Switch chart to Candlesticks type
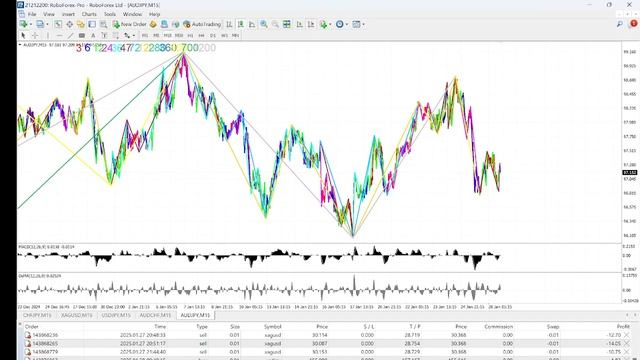The image size is (640, 360). [x=241, y=24]
